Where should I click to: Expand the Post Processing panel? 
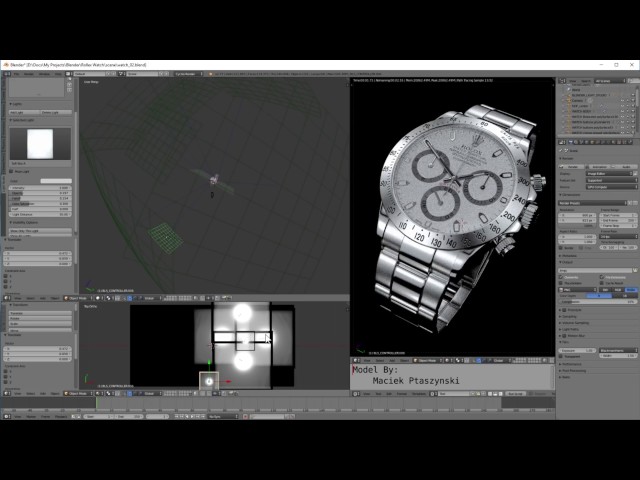click(x=573, y=371)
